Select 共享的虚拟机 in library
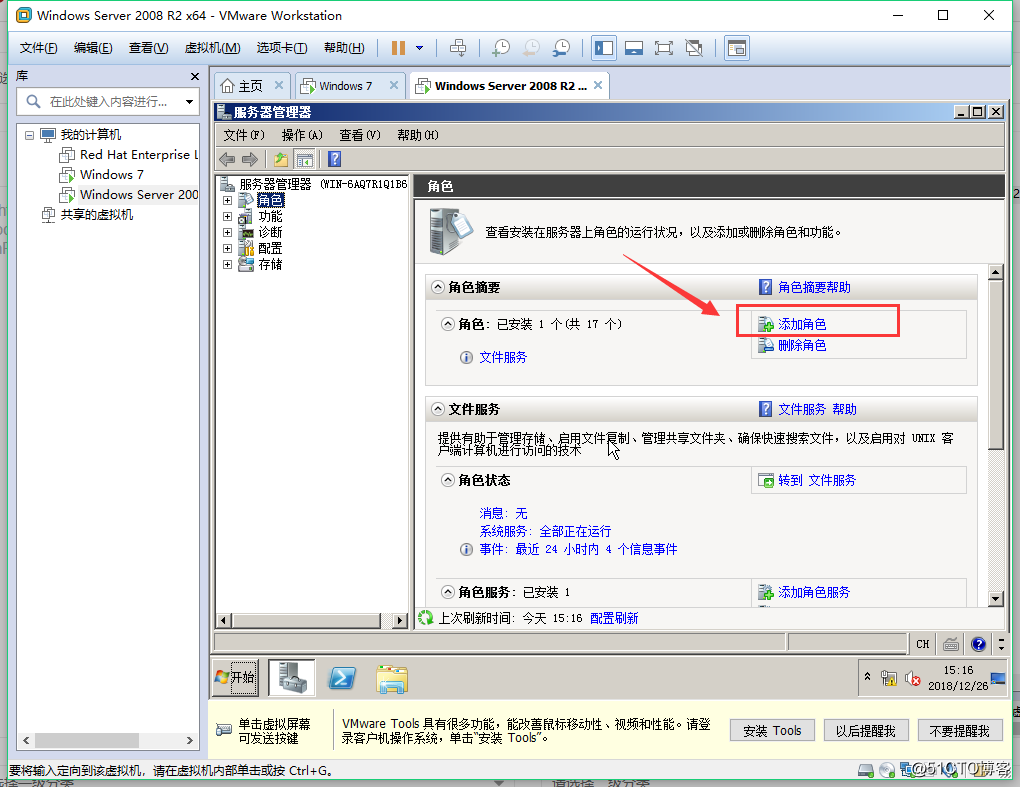 pos(96,215)
